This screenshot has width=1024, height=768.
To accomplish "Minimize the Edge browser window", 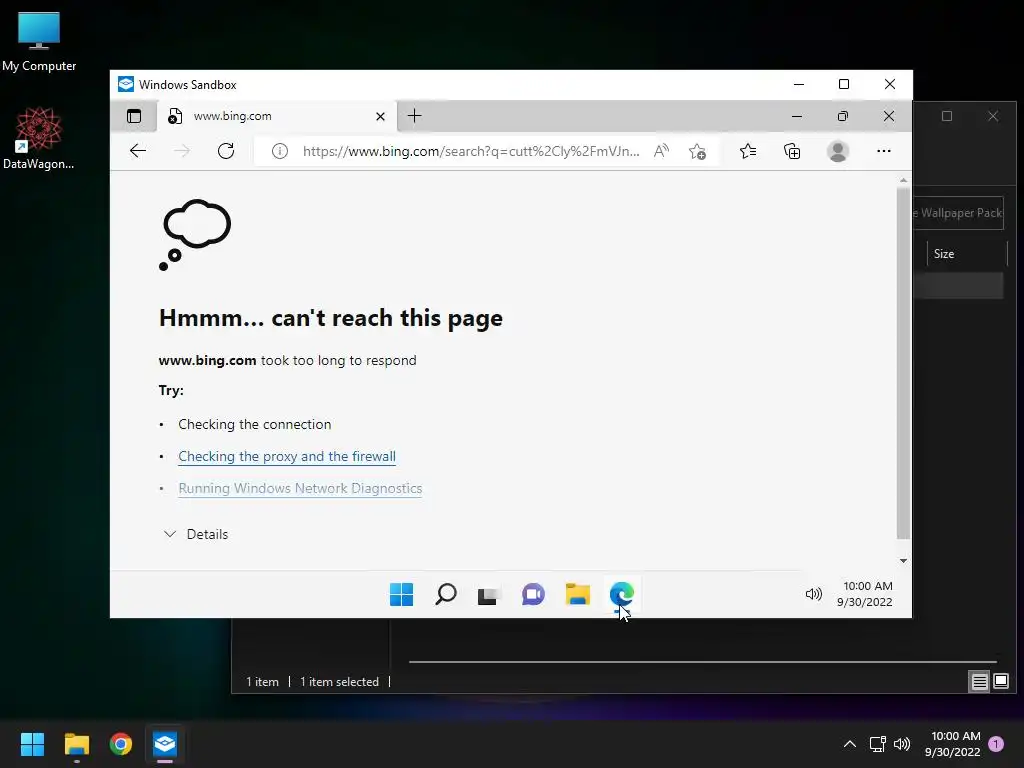I will (x=797, y=116).
